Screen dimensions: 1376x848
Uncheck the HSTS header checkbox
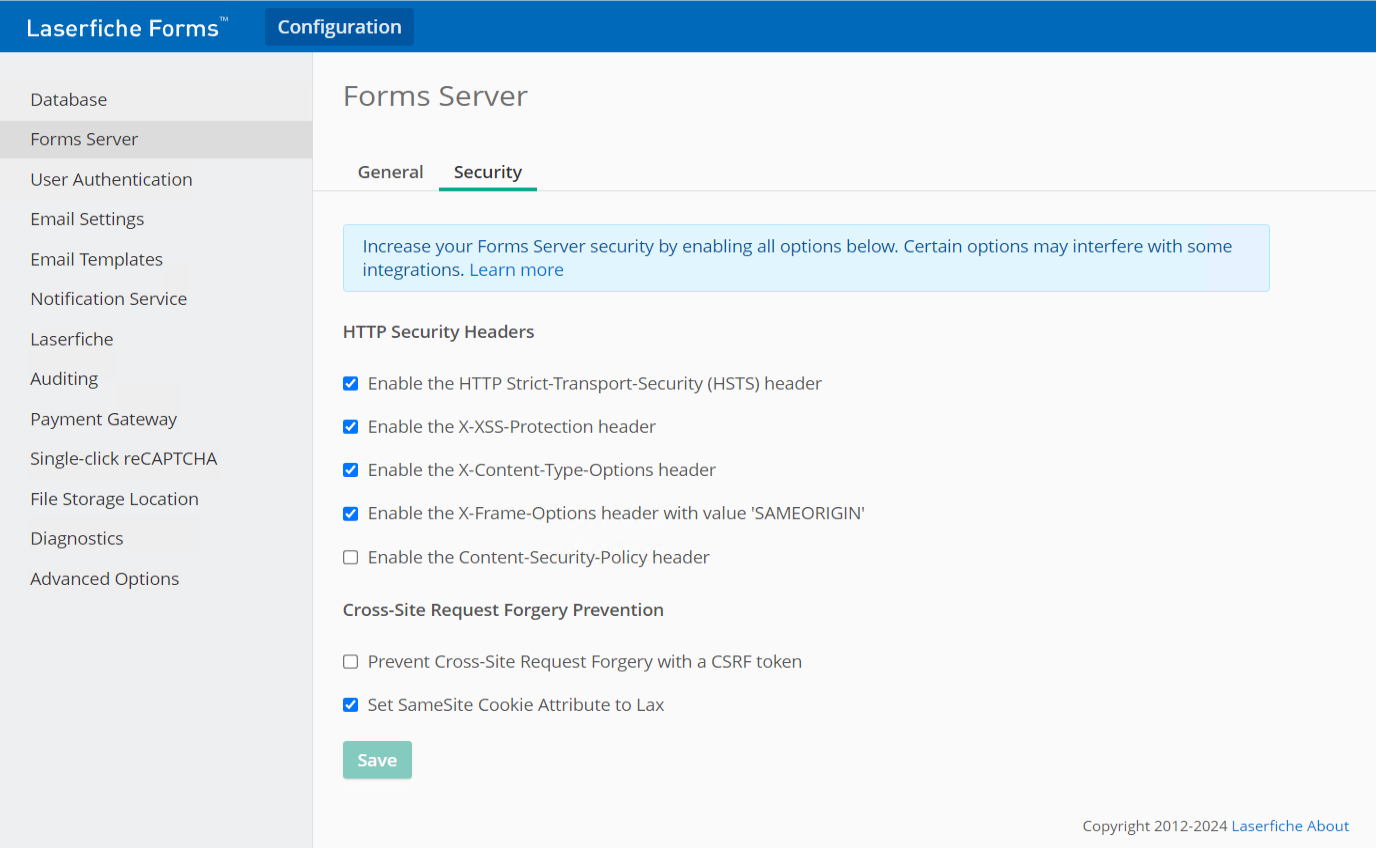[350, 384]
